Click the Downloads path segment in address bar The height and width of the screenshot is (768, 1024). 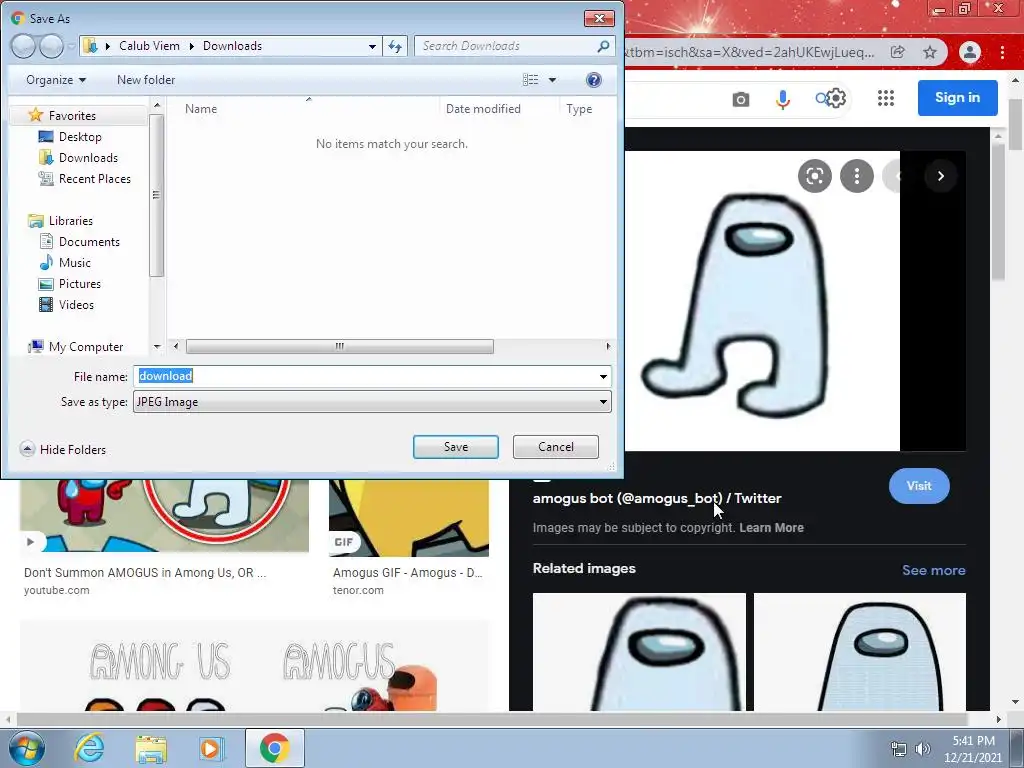(232, 46)
